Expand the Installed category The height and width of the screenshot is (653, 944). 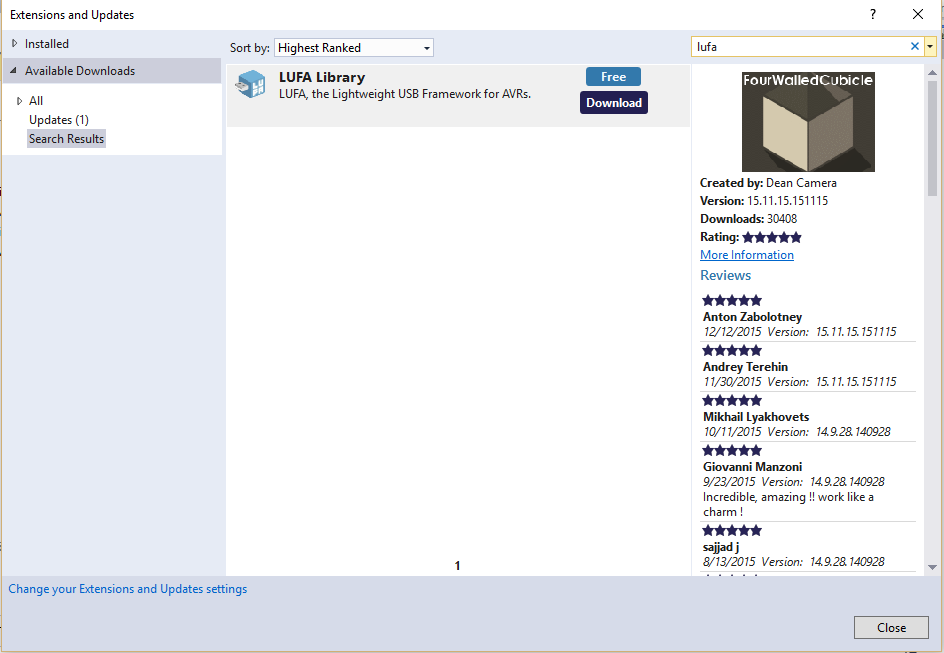[x=14, y=43]
